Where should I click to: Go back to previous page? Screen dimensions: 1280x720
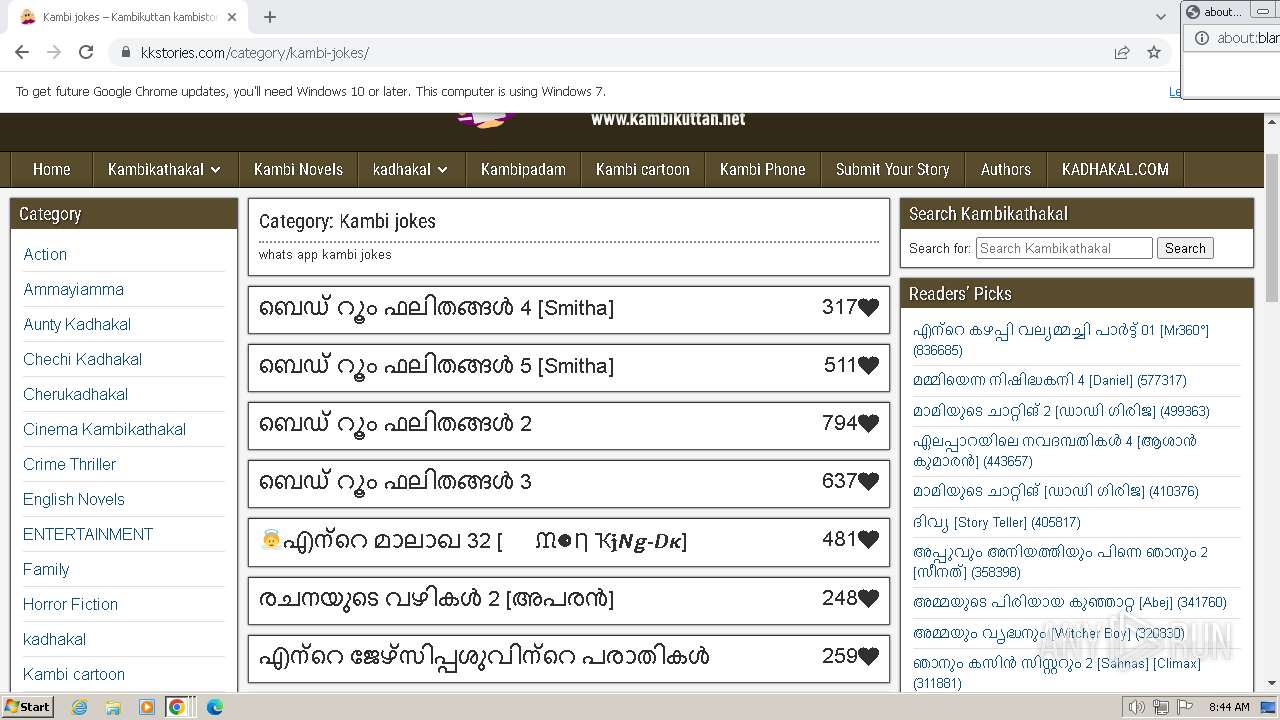pyautogui.click(x=22, y=53)
